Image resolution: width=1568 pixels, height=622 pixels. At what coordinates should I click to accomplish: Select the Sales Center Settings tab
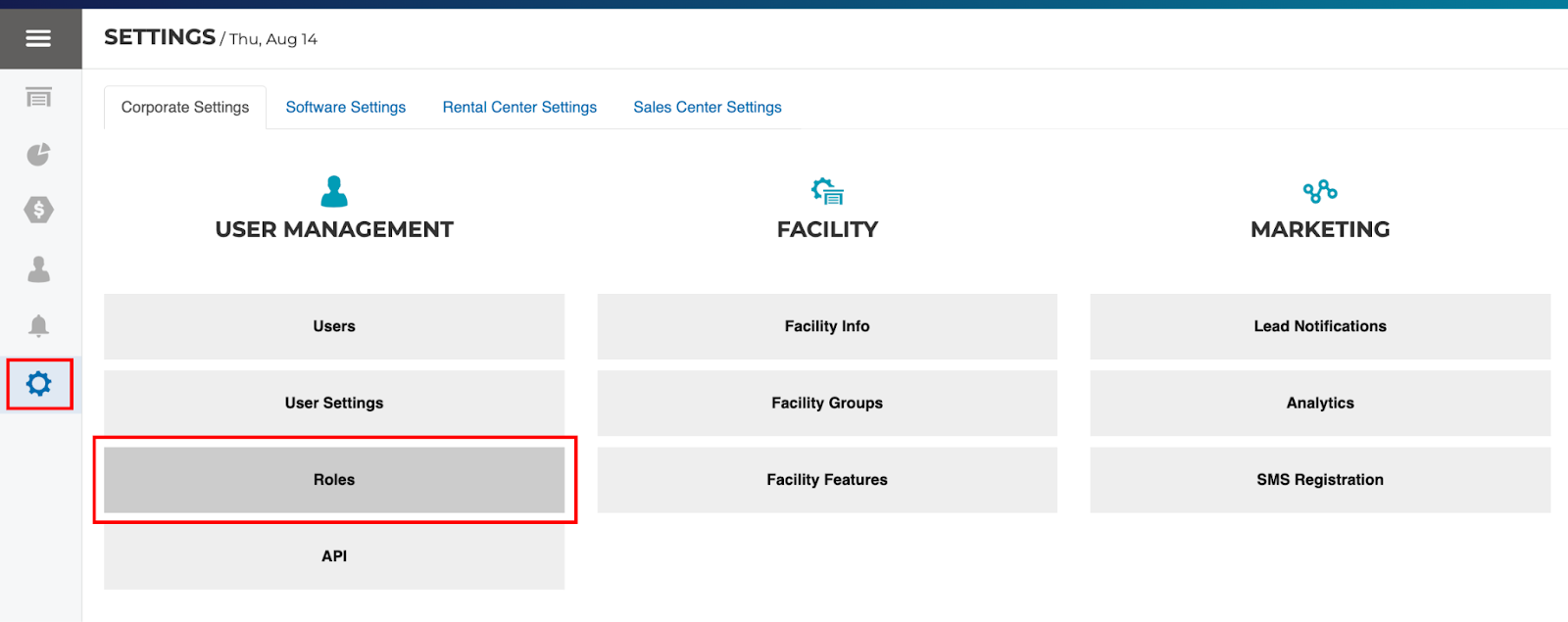pos(707,107)
